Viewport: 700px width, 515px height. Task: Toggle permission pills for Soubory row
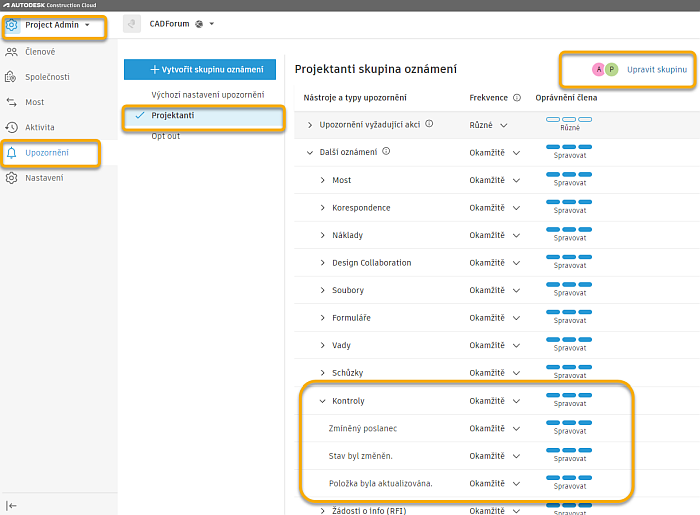[570, 290]
